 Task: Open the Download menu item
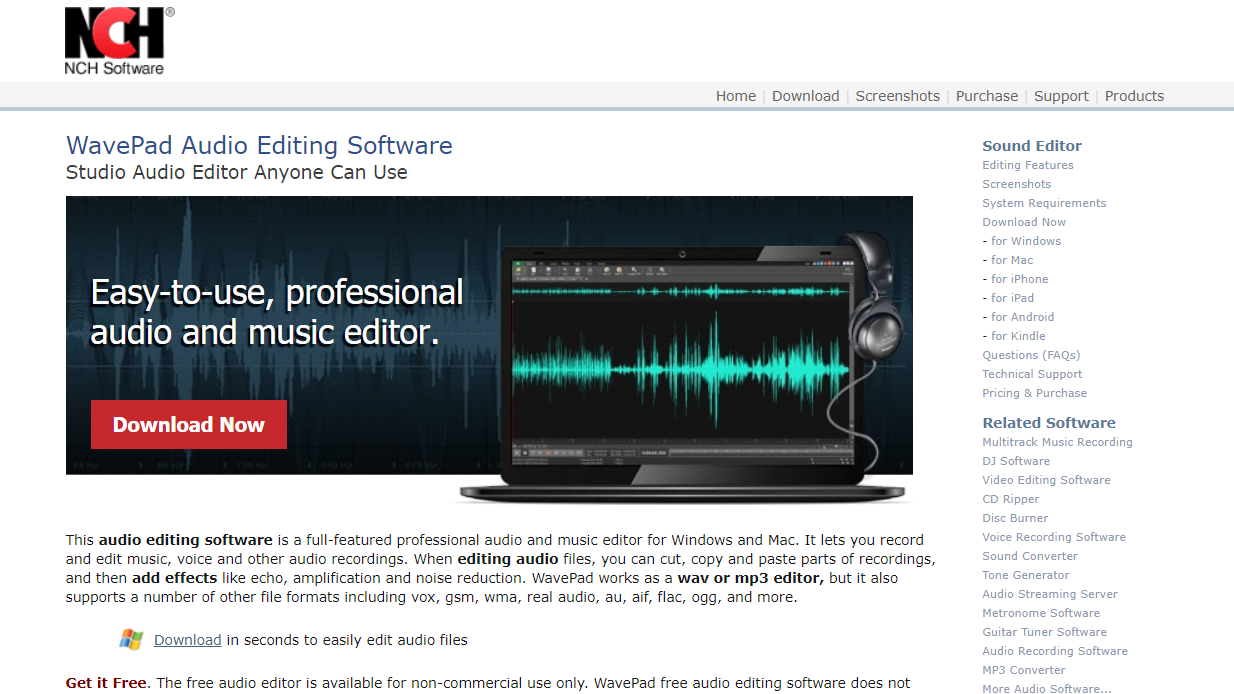click(x=805, y=96)
